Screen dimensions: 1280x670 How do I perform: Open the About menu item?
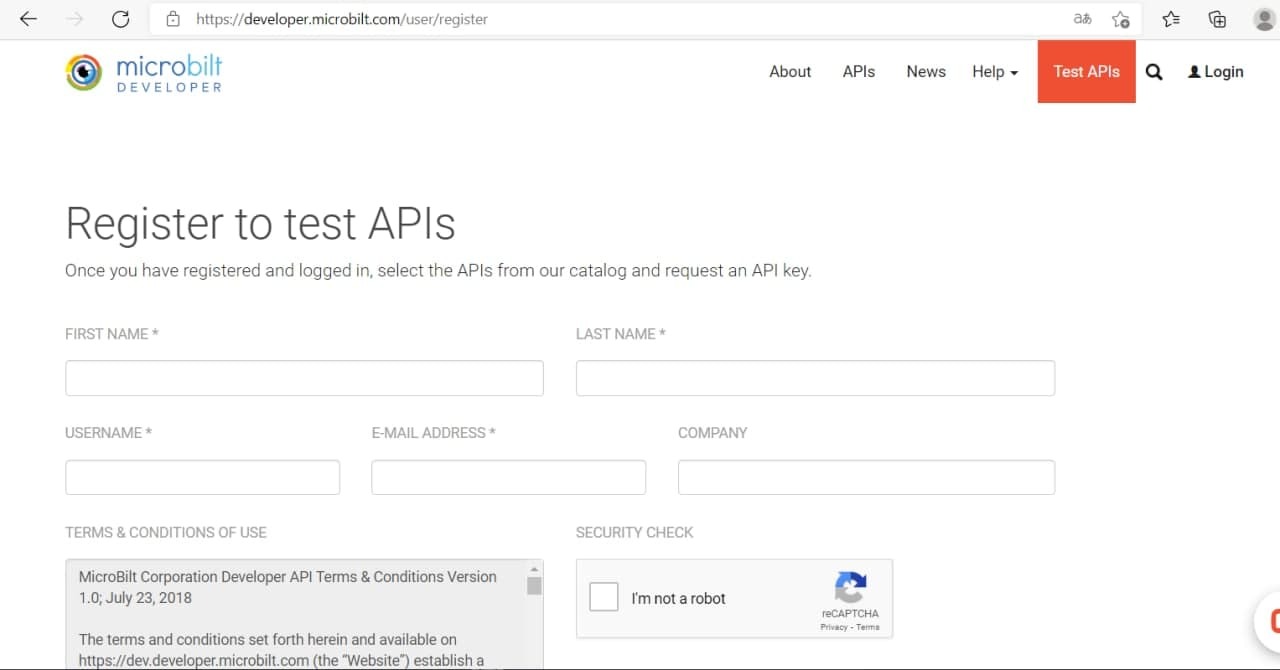pos(789,72)
